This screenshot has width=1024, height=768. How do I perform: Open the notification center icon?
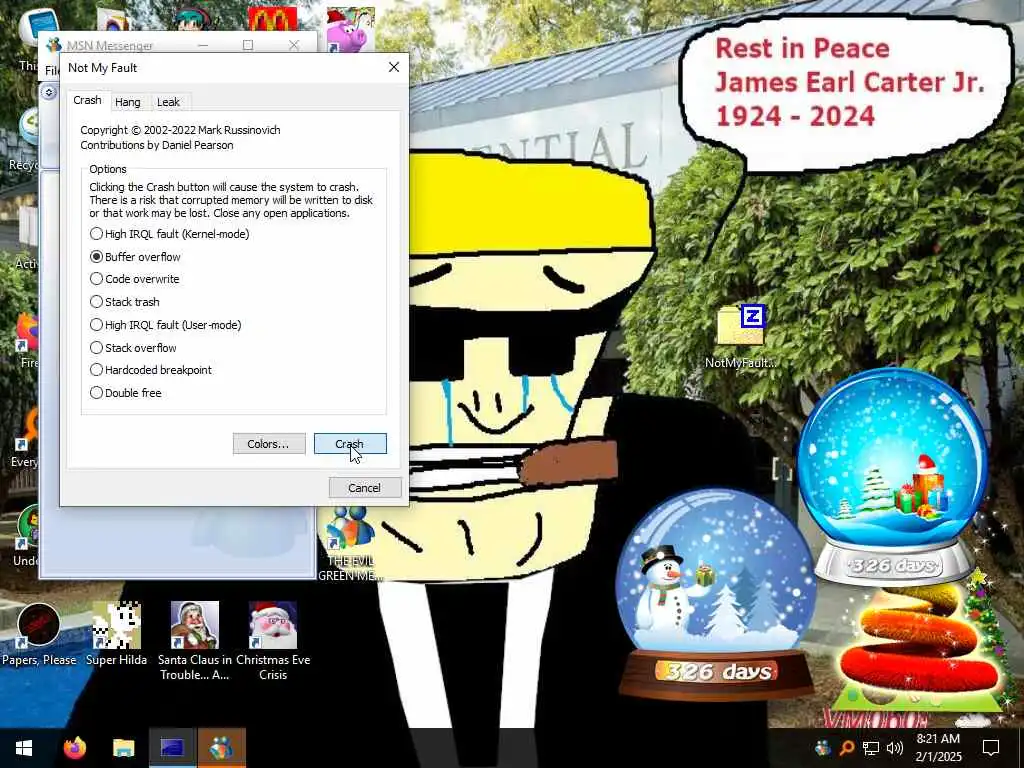pyautogui.click(x=991, y=748)
